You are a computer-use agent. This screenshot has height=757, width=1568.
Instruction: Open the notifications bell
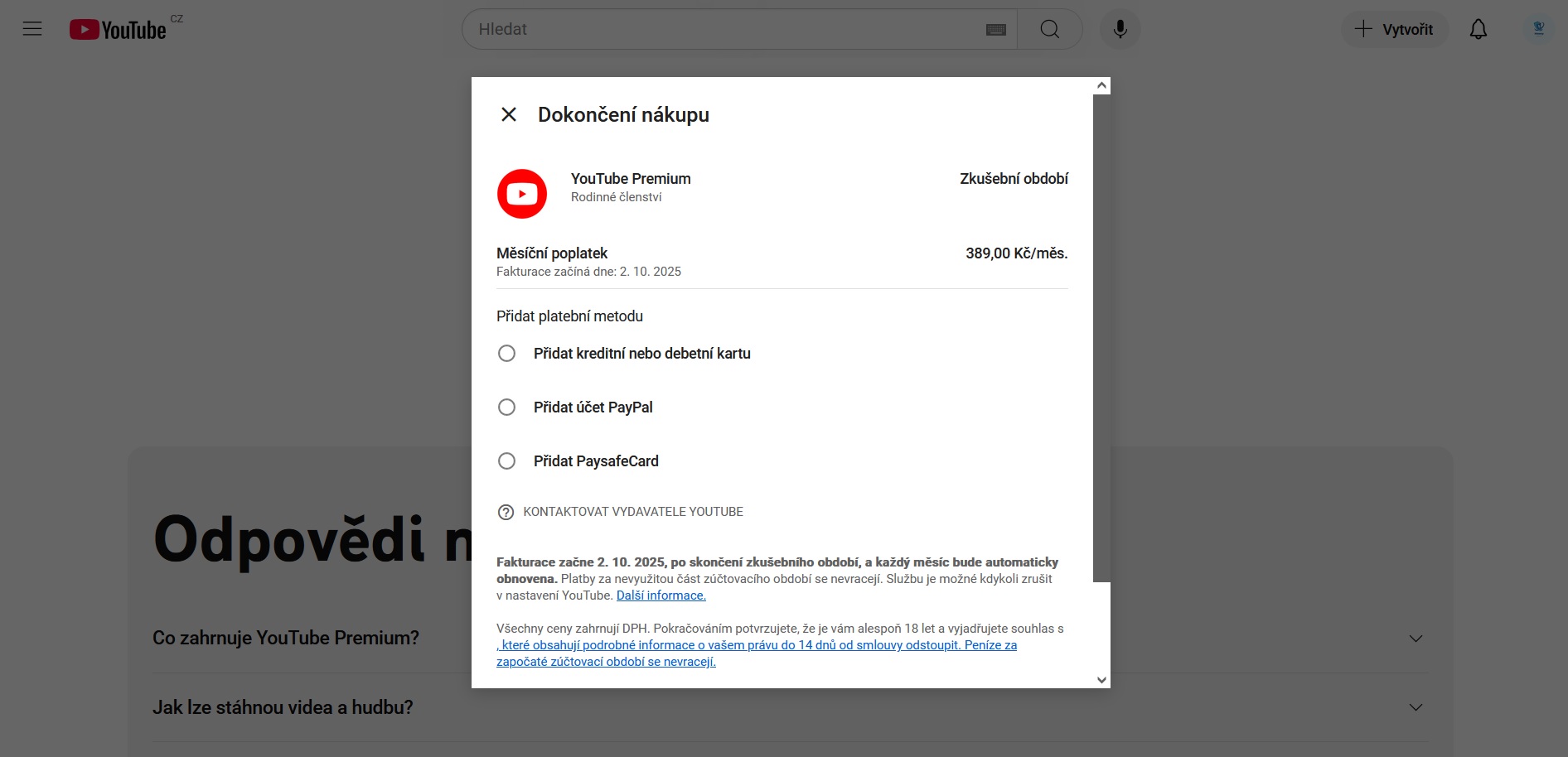click(1478, 29)
